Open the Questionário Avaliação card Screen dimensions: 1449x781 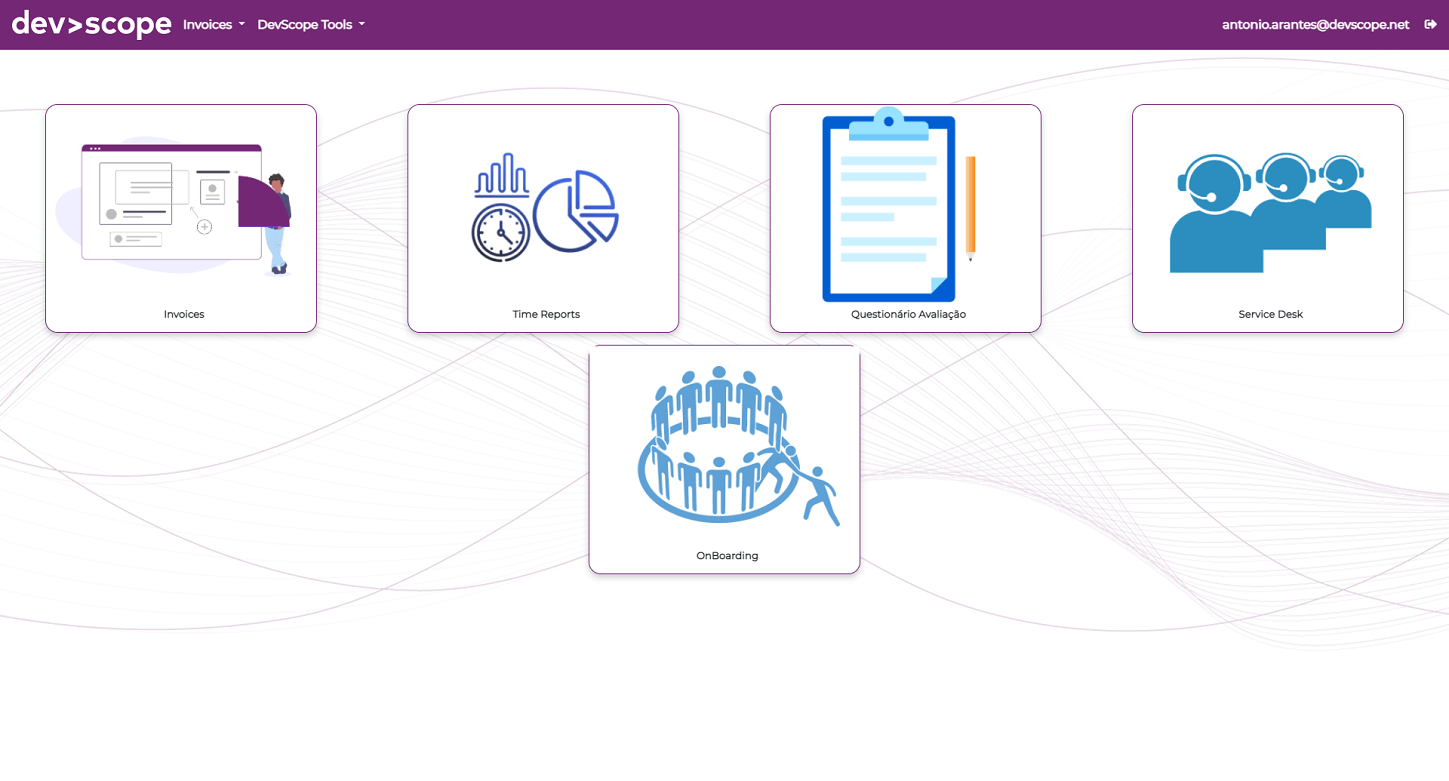tap(905, 217)
